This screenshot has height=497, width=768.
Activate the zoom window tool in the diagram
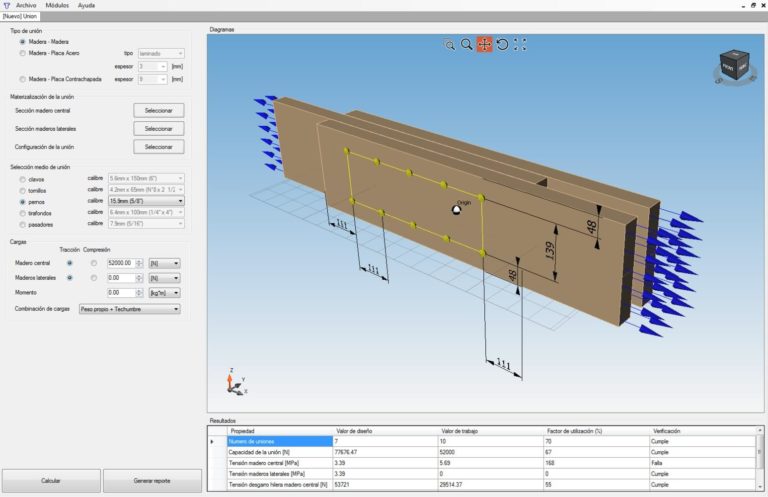(449, 45)
